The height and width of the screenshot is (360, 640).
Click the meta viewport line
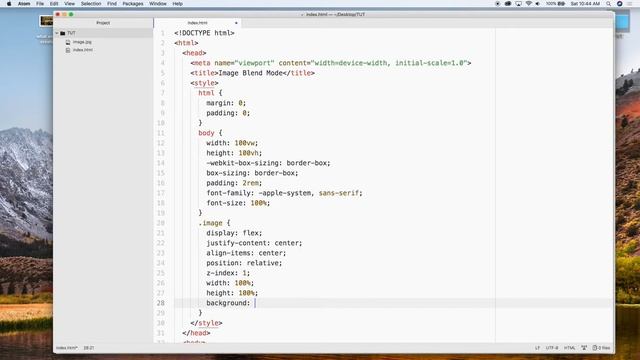coord(331,63)
